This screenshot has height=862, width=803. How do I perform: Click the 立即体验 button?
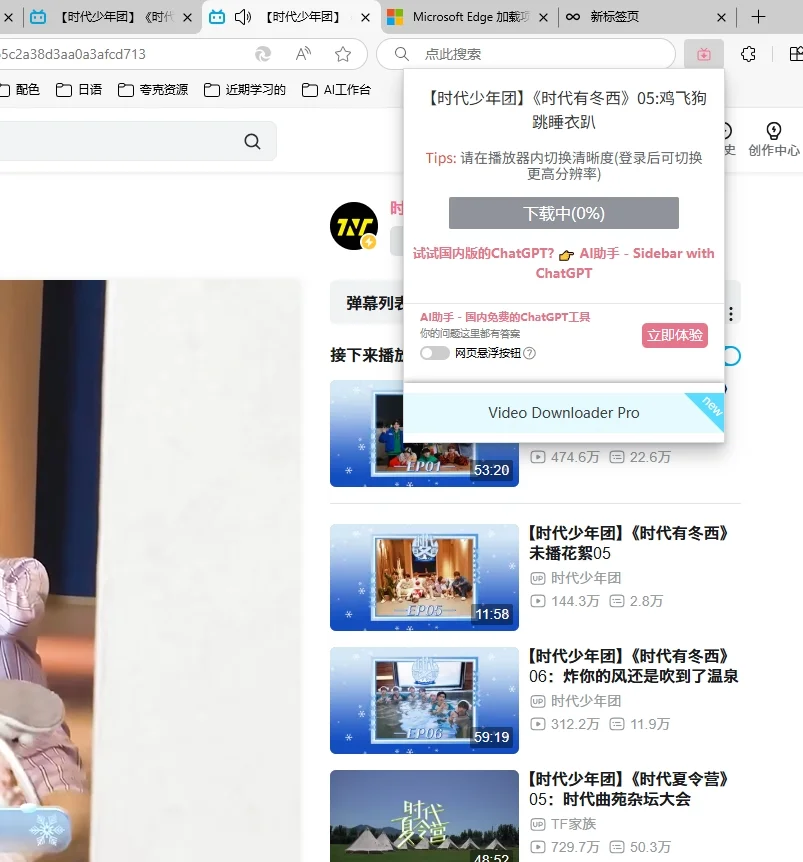point(674,335)
